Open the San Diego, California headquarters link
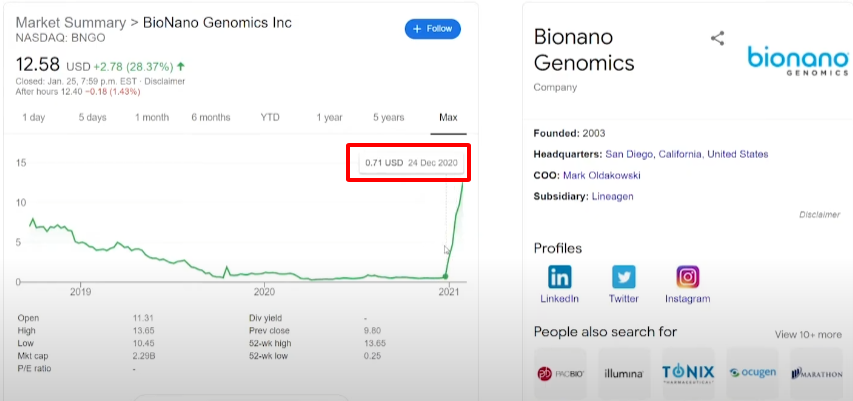The image size is (853, 401). point(687,154)
